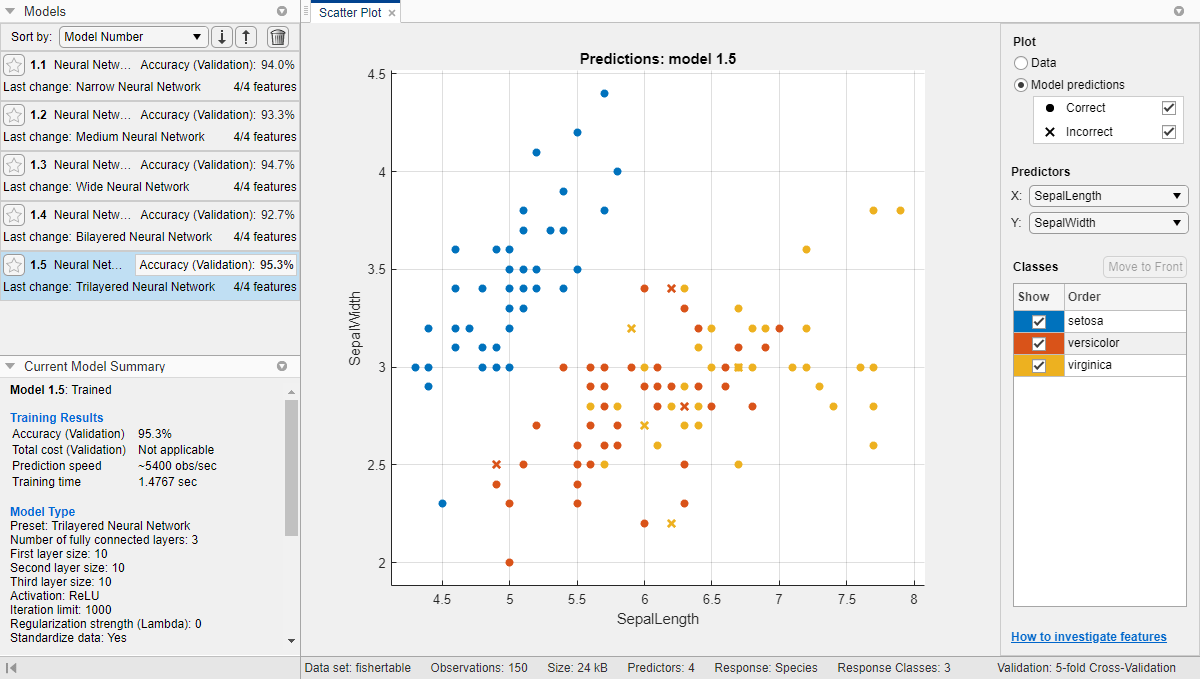Hide the setosa class via its Show checkbox

(1037, 321)
